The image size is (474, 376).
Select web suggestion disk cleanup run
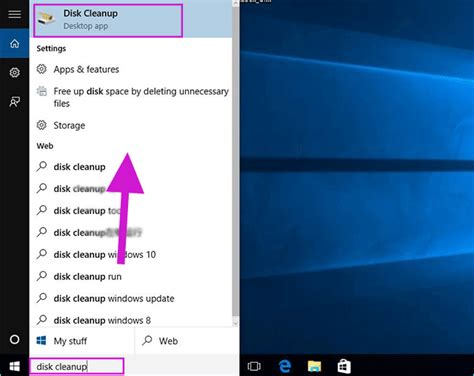click(132, 276)
